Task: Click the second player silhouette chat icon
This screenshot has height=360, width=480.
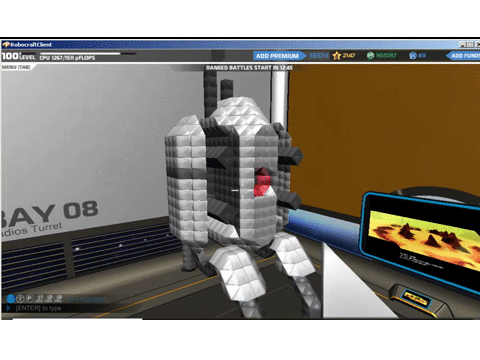Action: pos(49,298)
